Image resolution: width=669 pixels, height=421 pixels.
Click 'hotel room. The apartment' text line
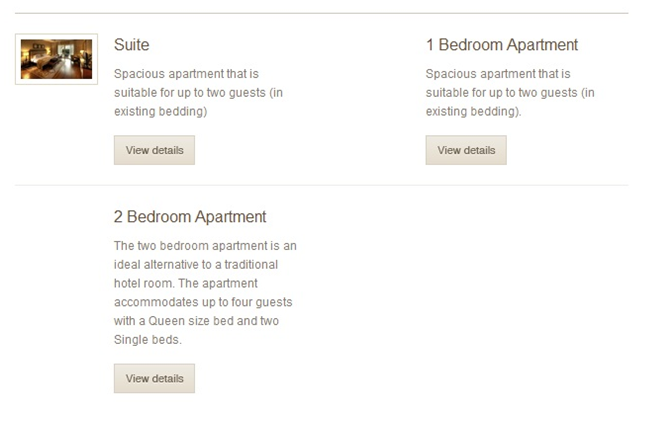(x=186, y=283)
